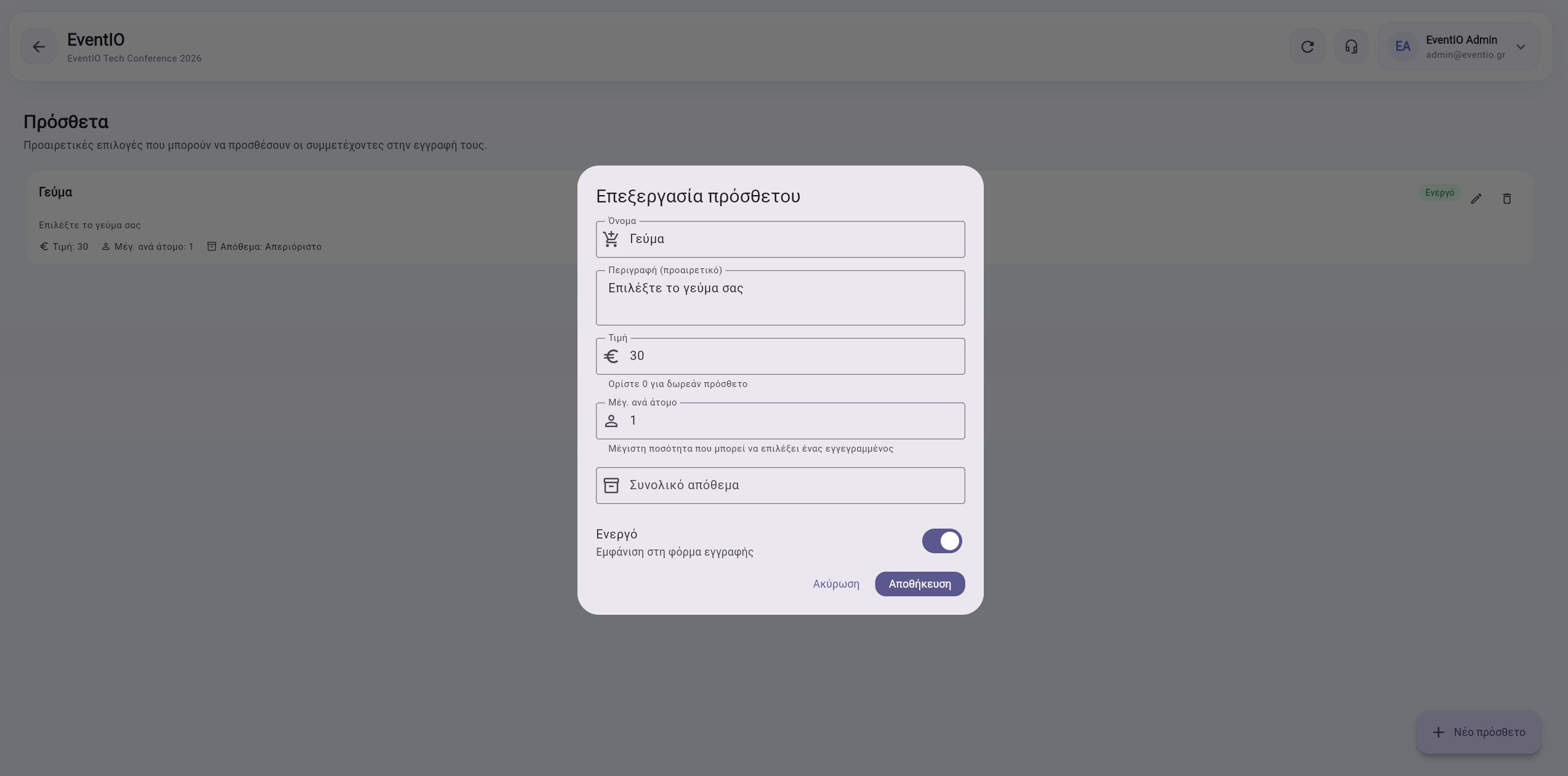Focus the Όνομα input containing Γεύμα
This screenshot has height=776, width=1568.
pos(780,239)
